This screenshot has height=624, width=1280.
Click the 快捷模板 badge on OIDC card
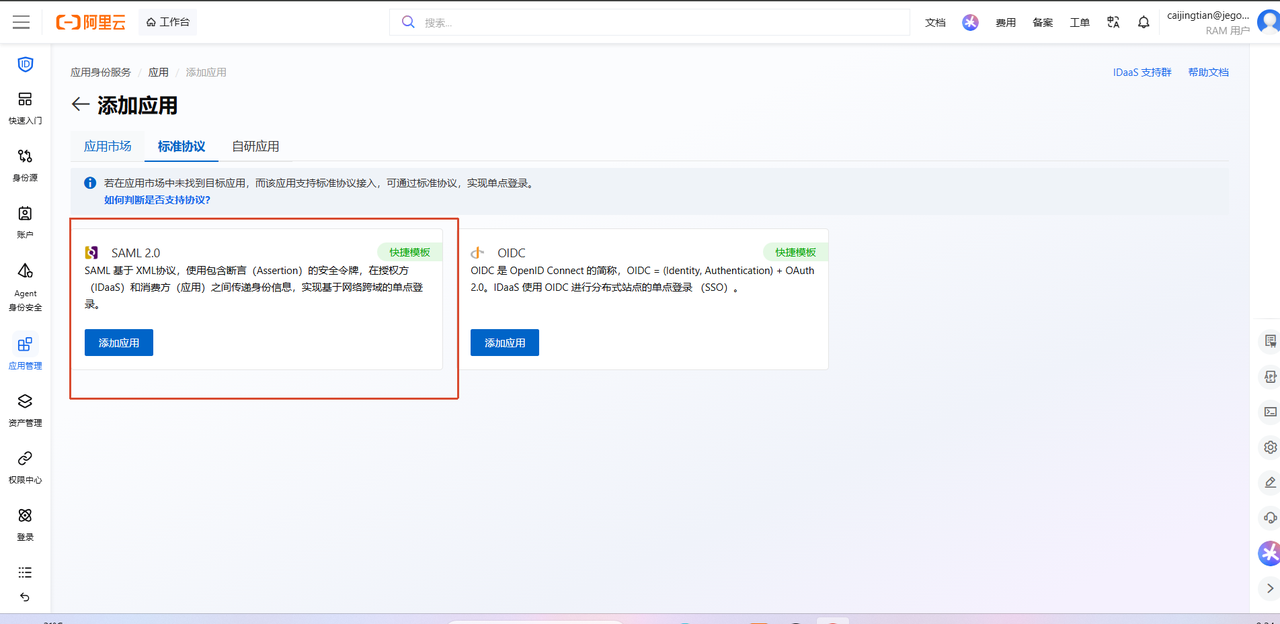tap(795, 252)
